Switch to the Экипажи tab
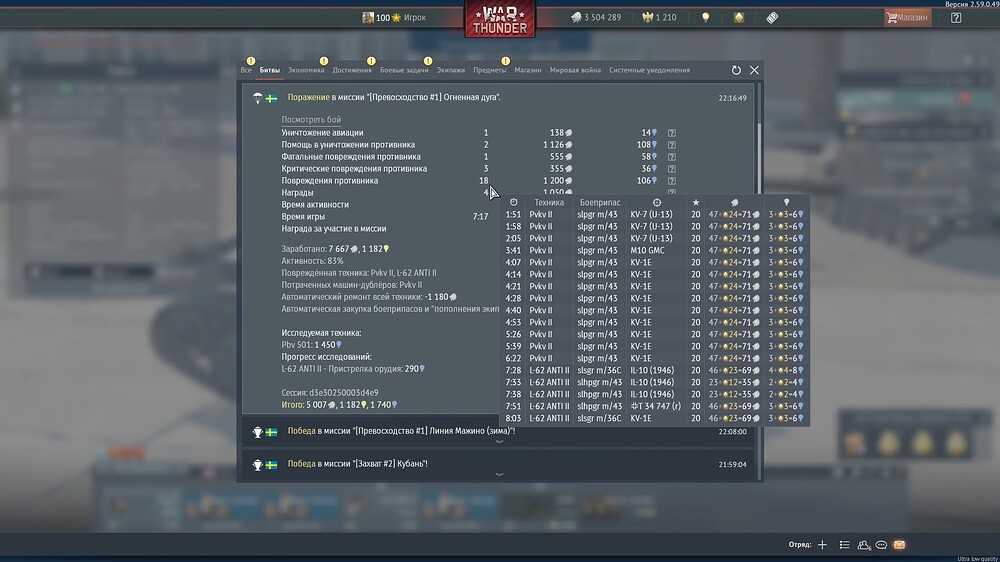Image resolution: width=1000 pixels, height=562 pixels. 451,70
